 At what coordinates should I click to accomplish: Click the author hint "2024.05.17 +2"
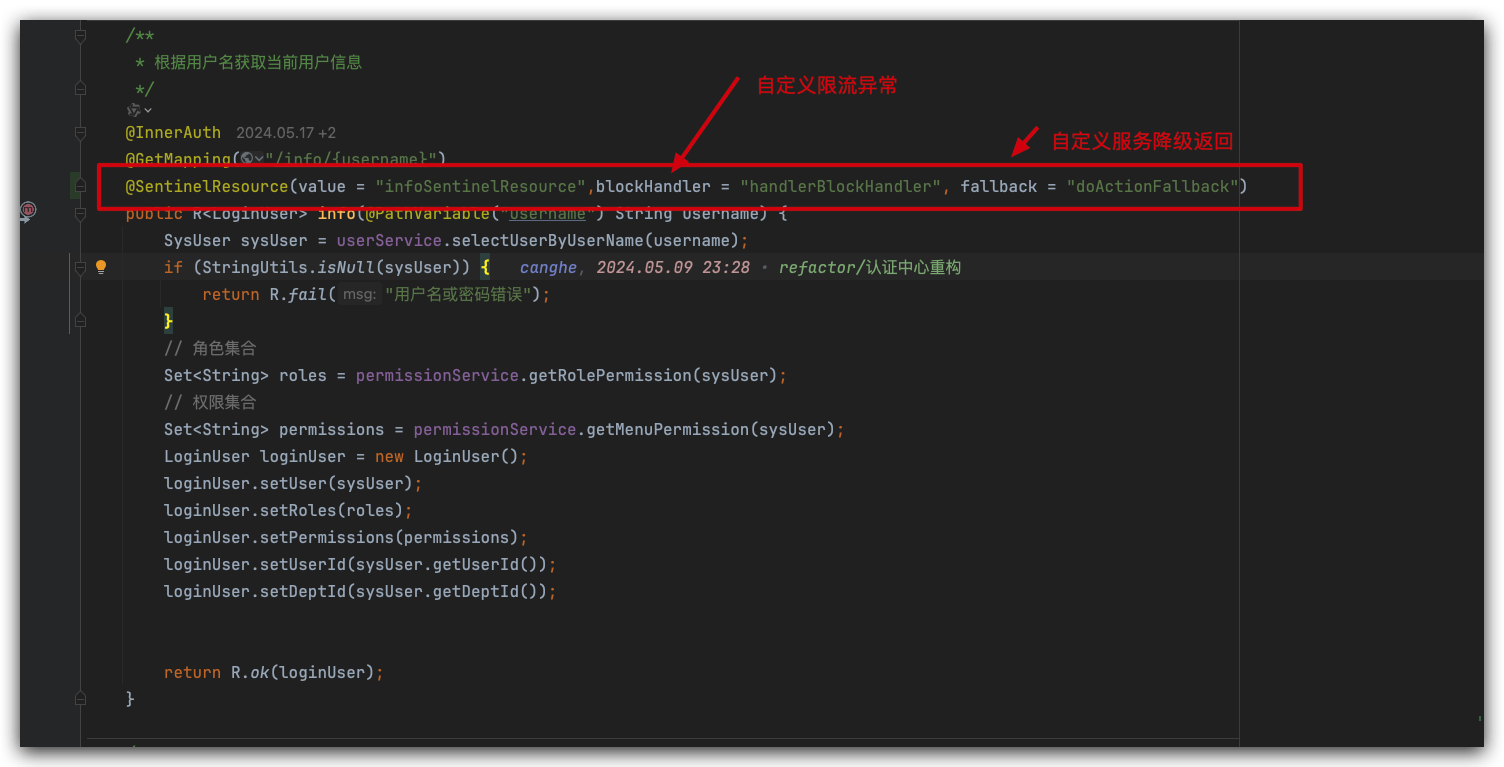tap(285, 133)
